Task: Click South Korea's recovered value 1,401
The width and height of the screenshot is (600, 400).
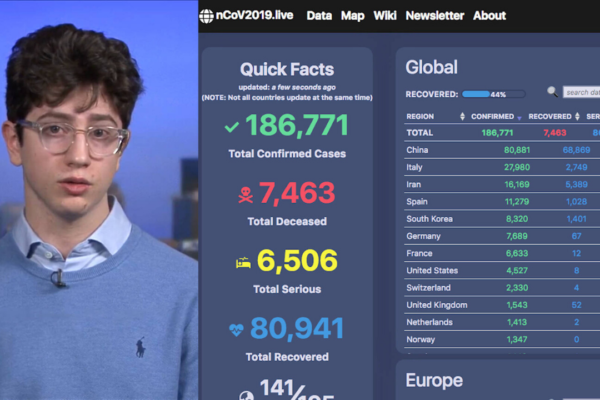Action: (576, 219)
